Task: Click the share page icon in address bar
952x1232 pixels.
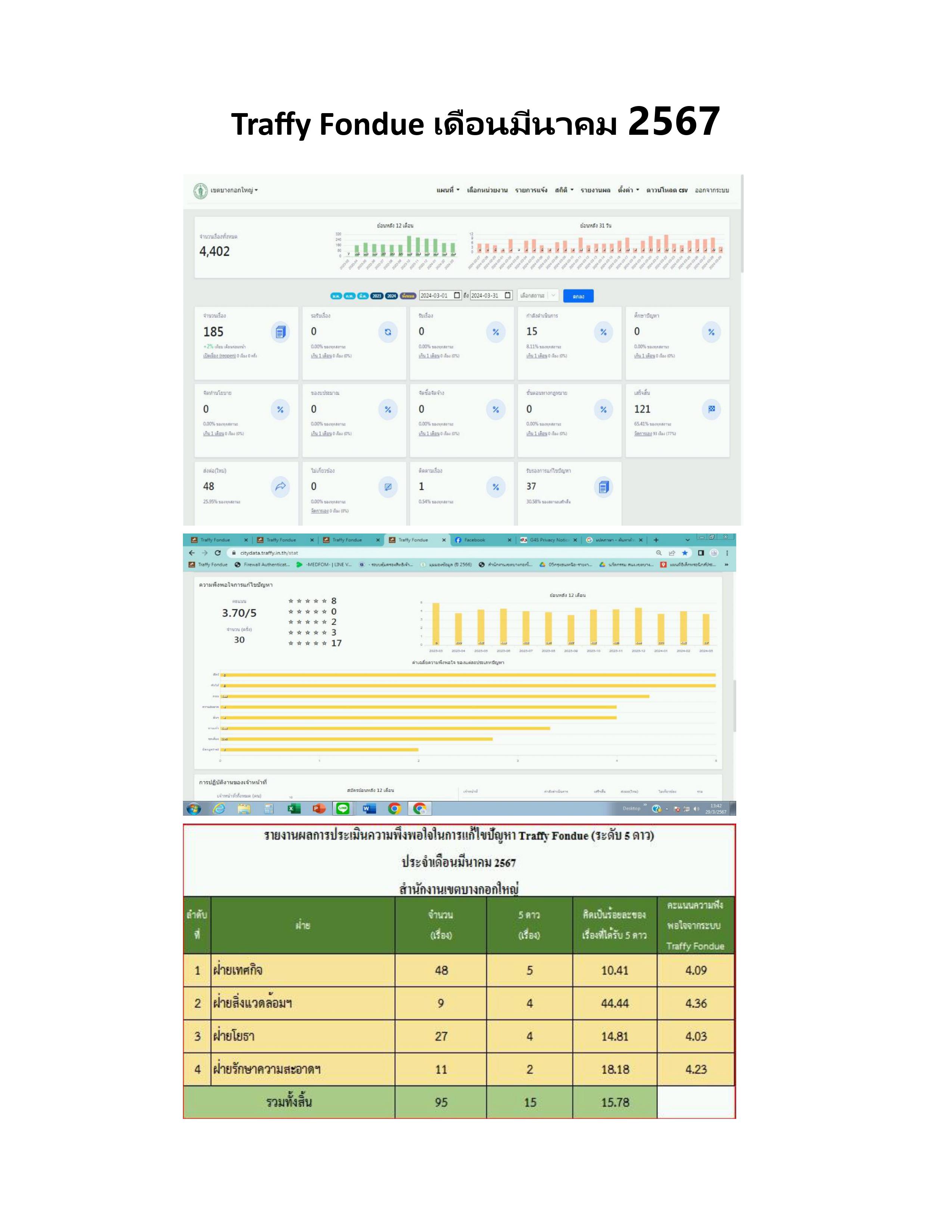Action: pos(672,553)
